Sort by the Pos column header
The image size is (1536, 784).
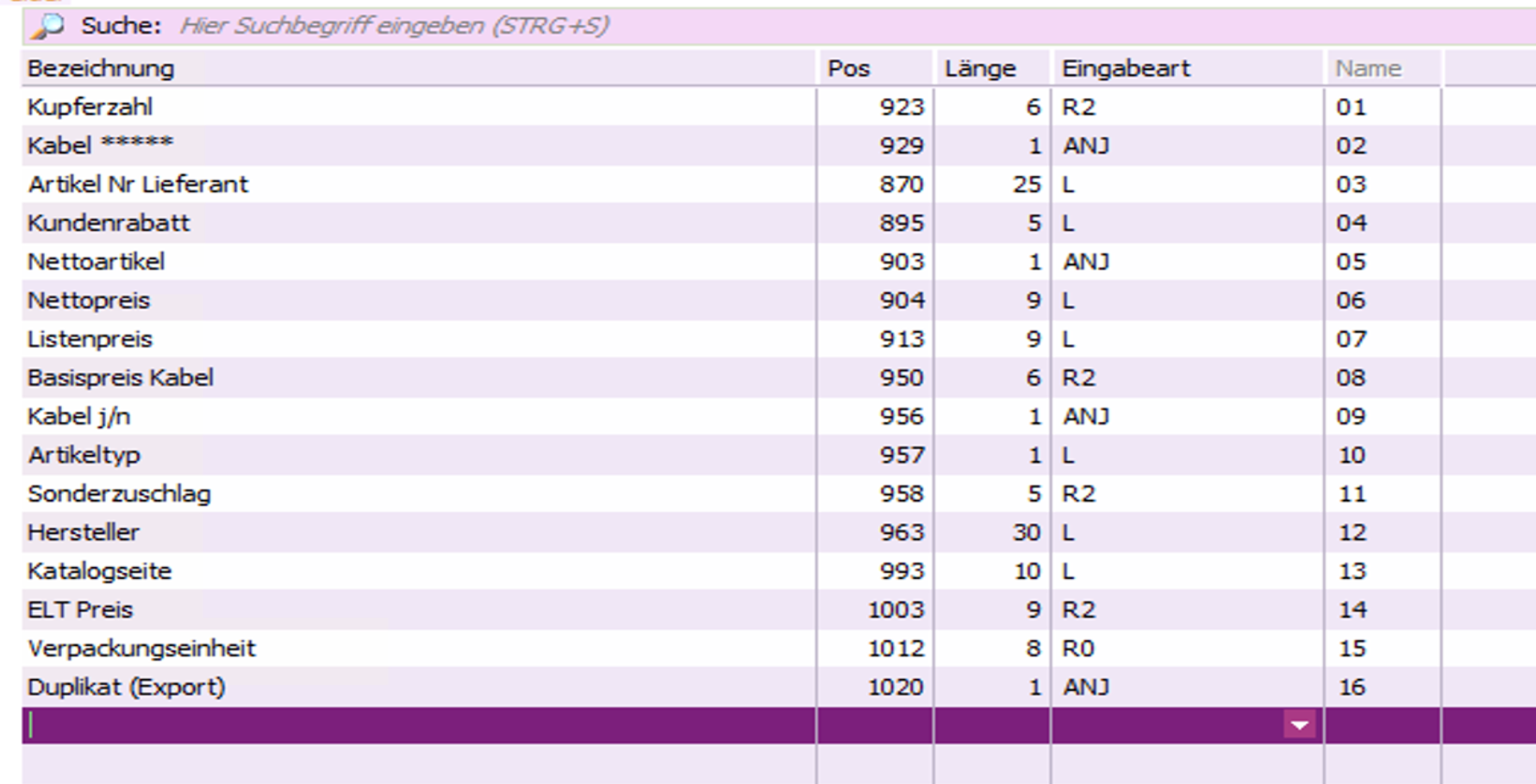[x=849, y=69]
